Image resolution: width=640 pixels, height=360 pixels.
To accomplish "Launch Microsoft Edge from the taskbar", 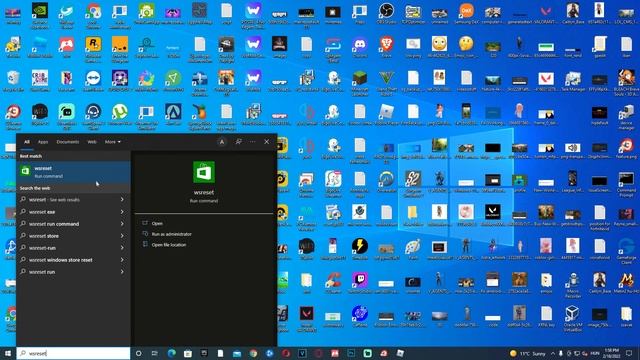I will [171, 353].
